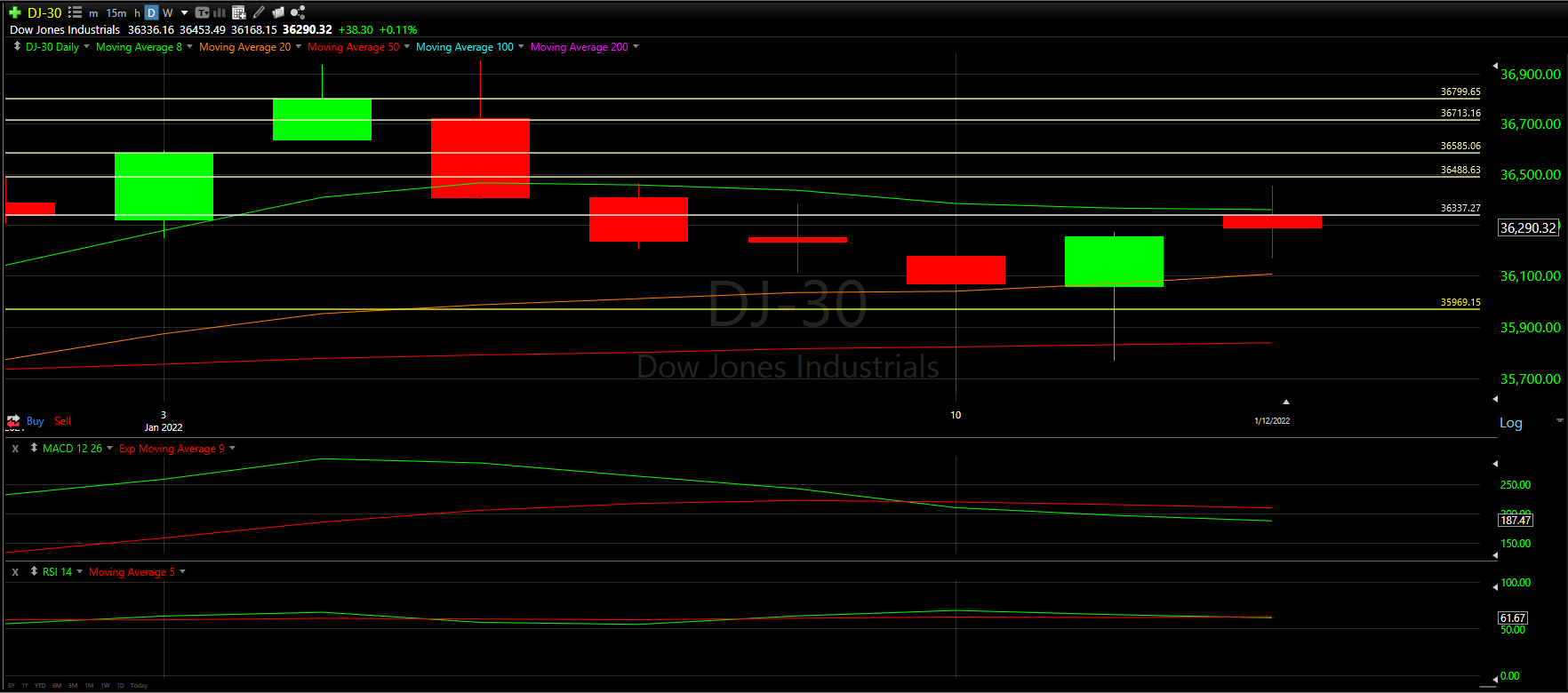This screenshot has height=693, width=1568.
Task: Select the 15m interval
Action: [x=116, y=13]
